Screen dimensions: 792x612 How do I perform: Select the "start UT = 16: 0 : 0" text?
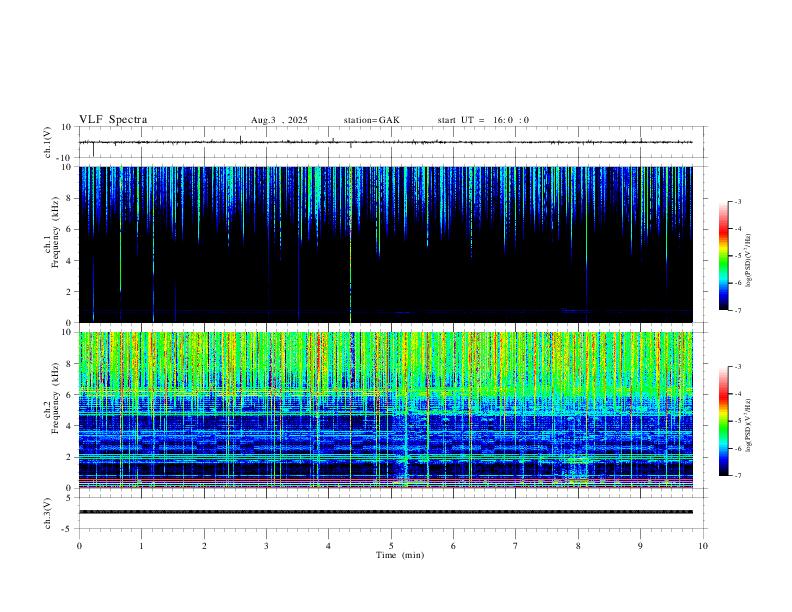(x=483, y=120)
